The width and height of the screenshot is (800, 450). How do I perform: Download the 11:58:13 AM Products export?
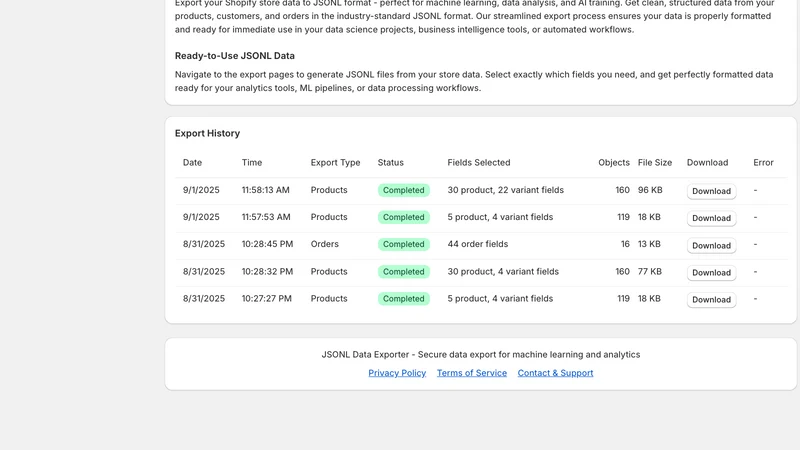click(x=711, y=191)
